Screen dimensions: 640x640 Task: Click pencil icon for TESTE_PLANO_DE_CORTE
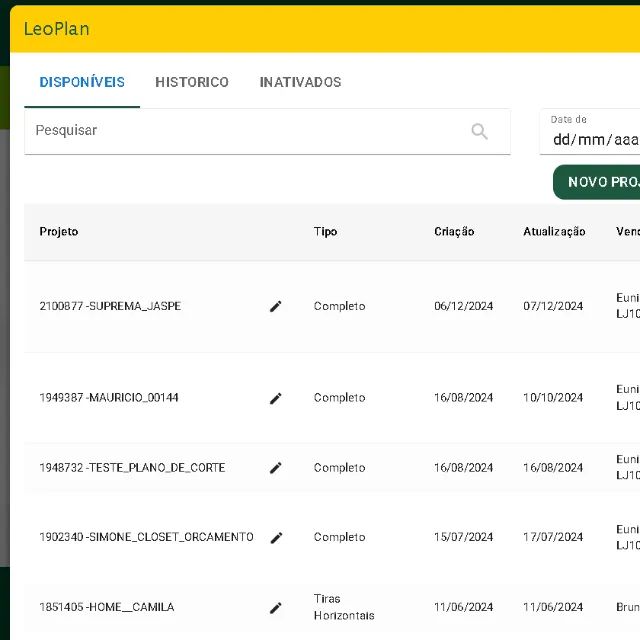pyautogui.click(x=276, y=468)
